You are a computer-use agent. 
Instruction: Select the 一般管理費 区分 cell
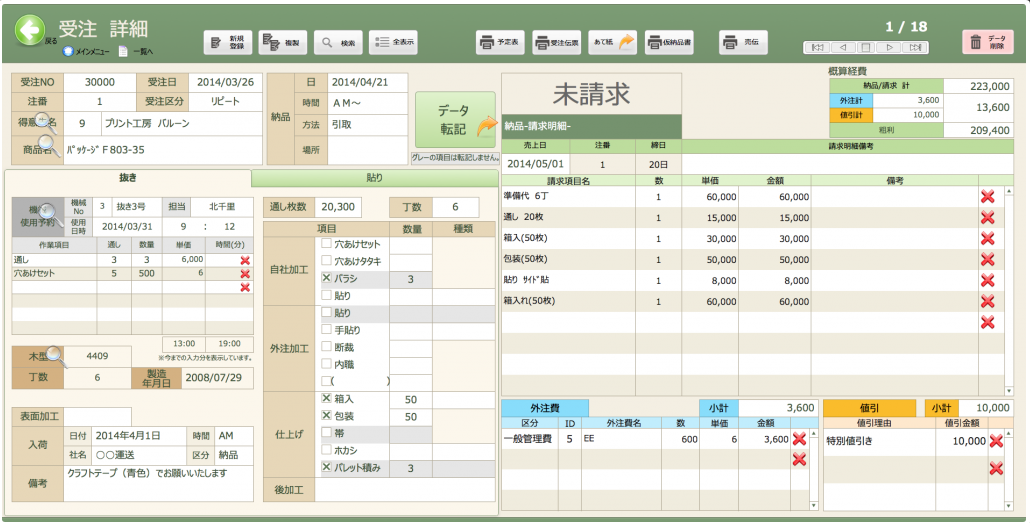tap(529, 440)
